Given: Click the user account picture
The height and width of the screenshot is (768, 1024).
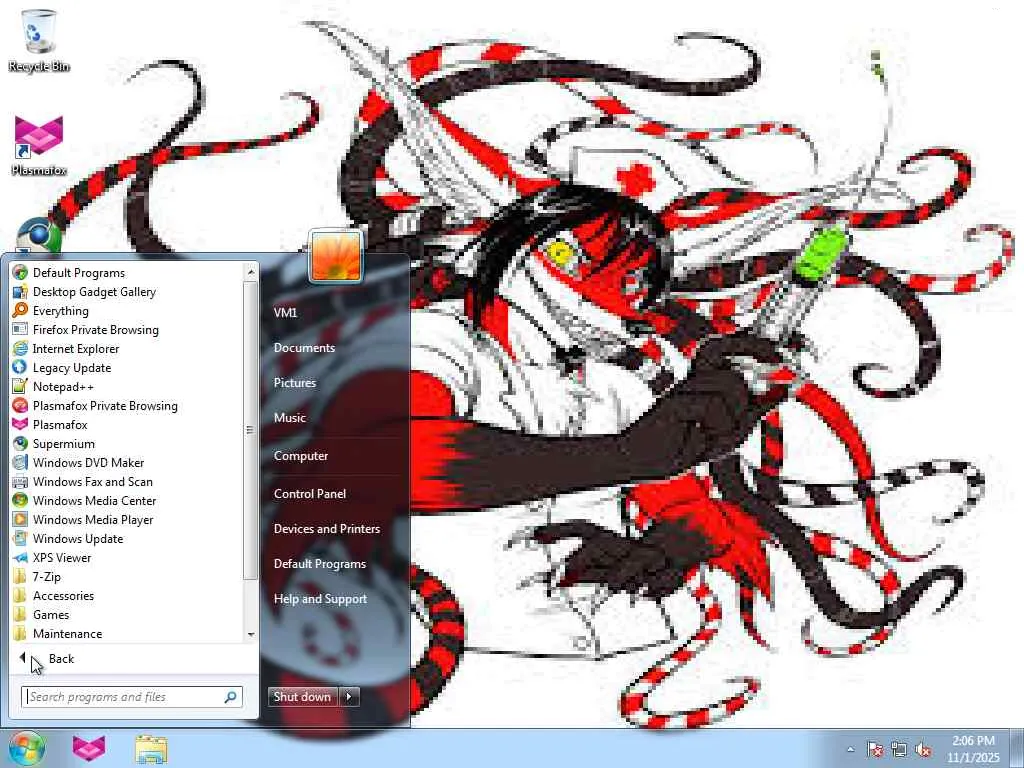Looking at the screenshot, I should 335,256.
